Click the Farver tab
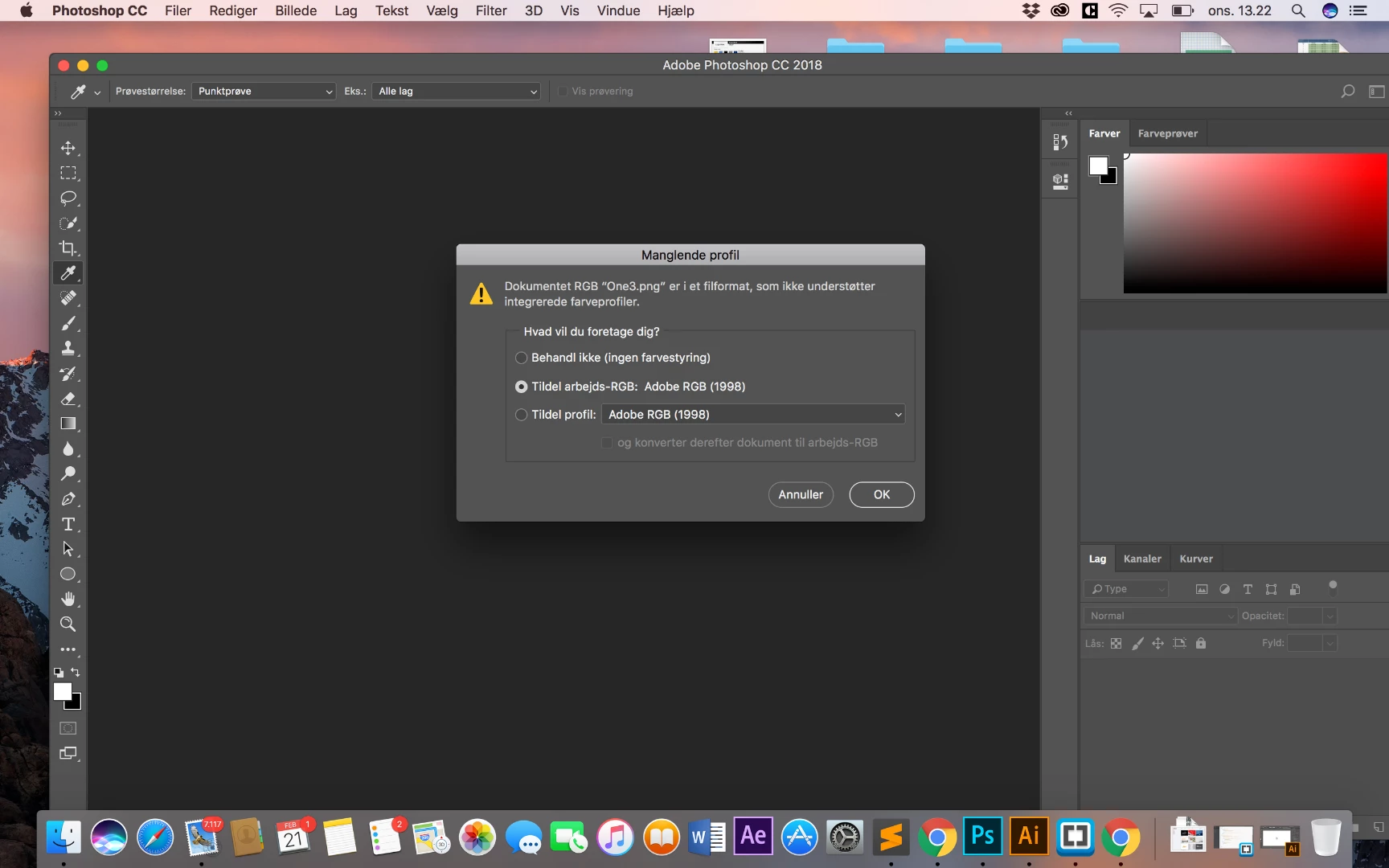1389x868 pixels. point(1104,133)
